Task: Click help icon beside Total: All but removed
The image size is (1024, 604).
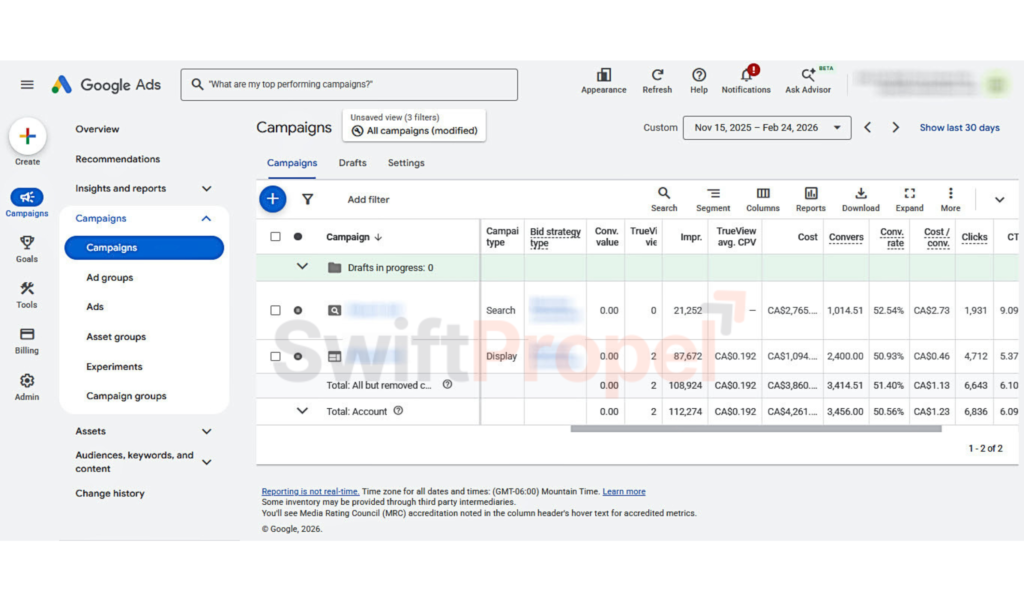Action: coord(447,385)
